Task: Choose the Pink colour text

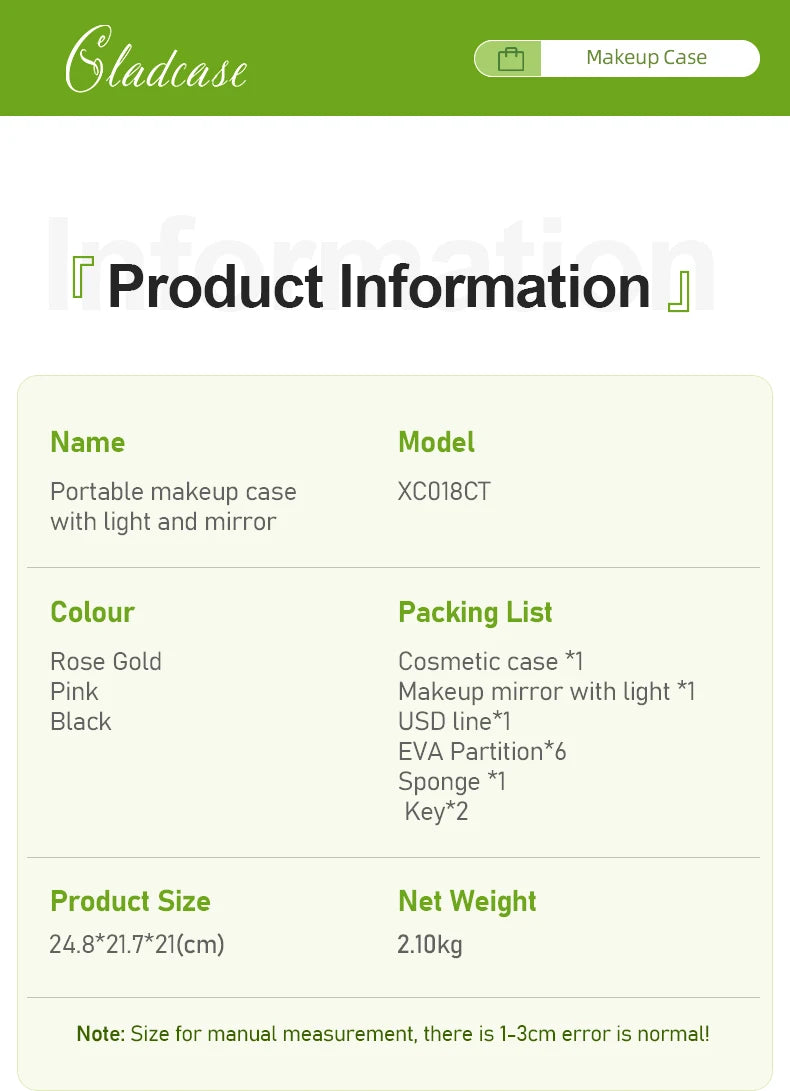Action: tap(74, 691)
